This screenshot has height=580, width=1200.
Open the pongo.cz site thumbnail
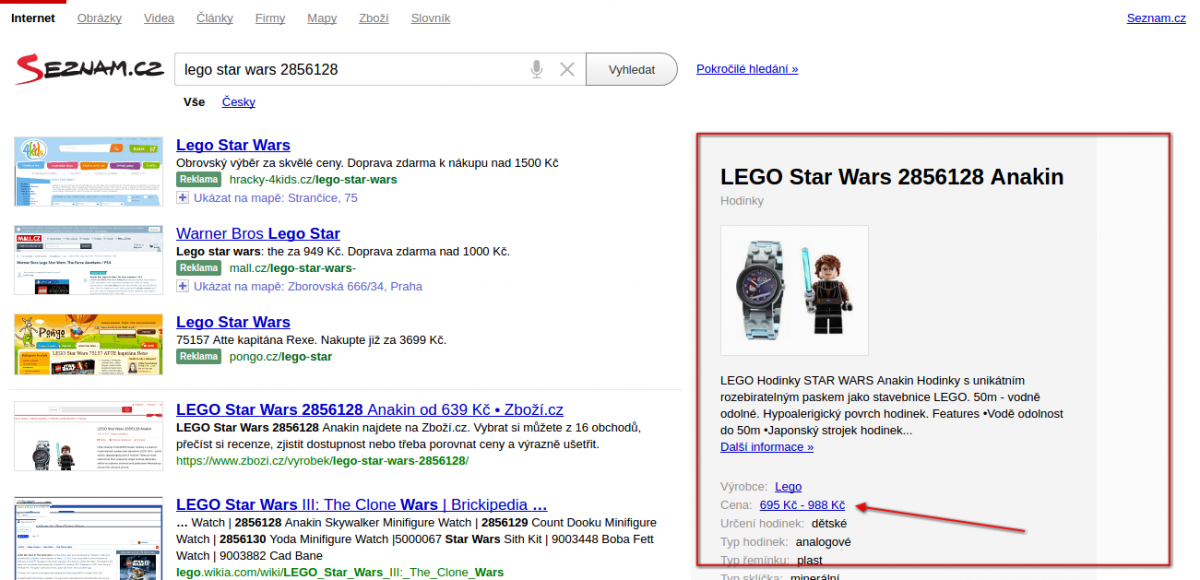pyautogui.click(x=88, y=345)
